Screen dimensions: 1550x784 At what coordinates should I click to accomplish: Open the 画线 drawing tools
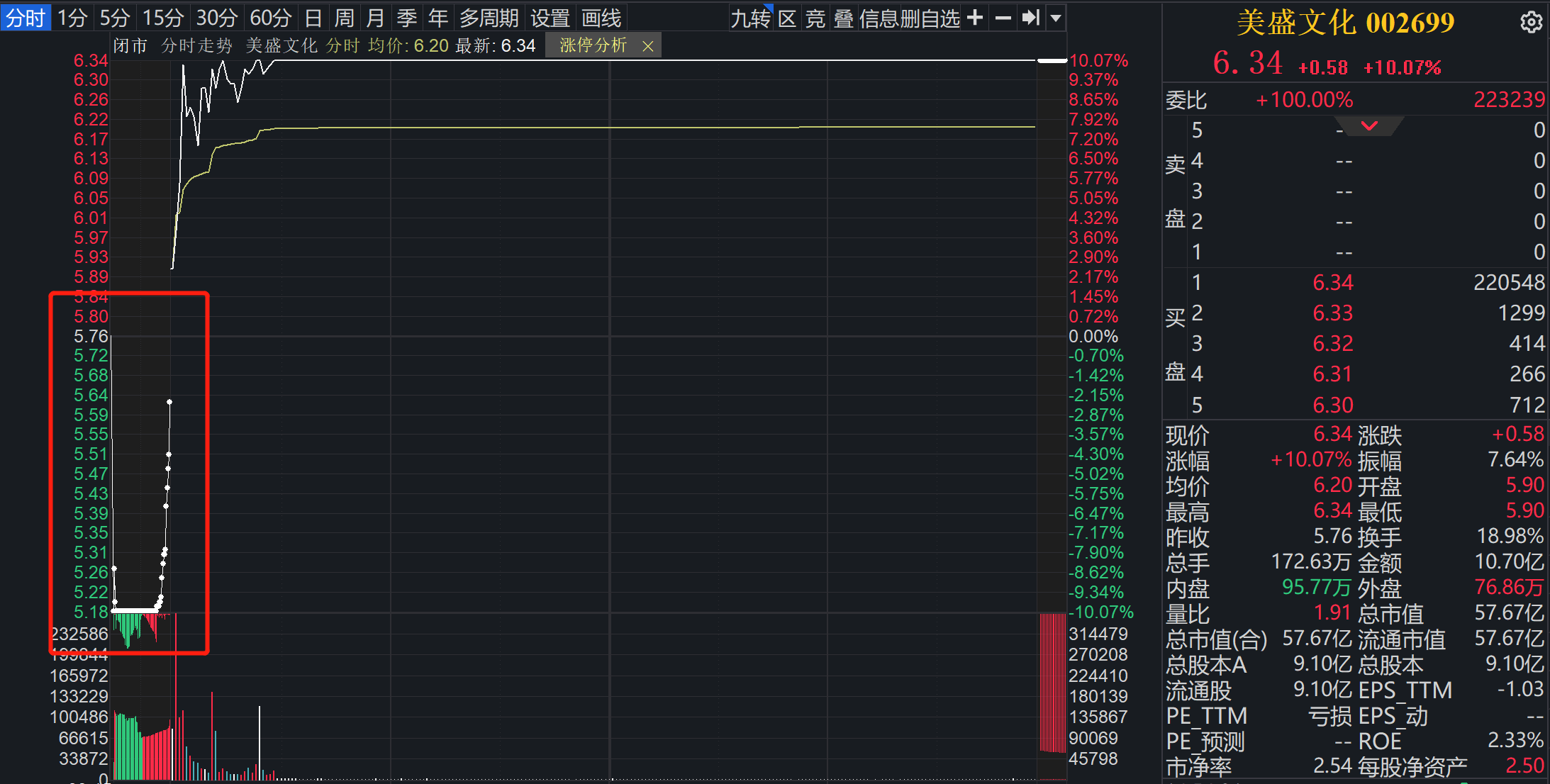pos(601,18)
